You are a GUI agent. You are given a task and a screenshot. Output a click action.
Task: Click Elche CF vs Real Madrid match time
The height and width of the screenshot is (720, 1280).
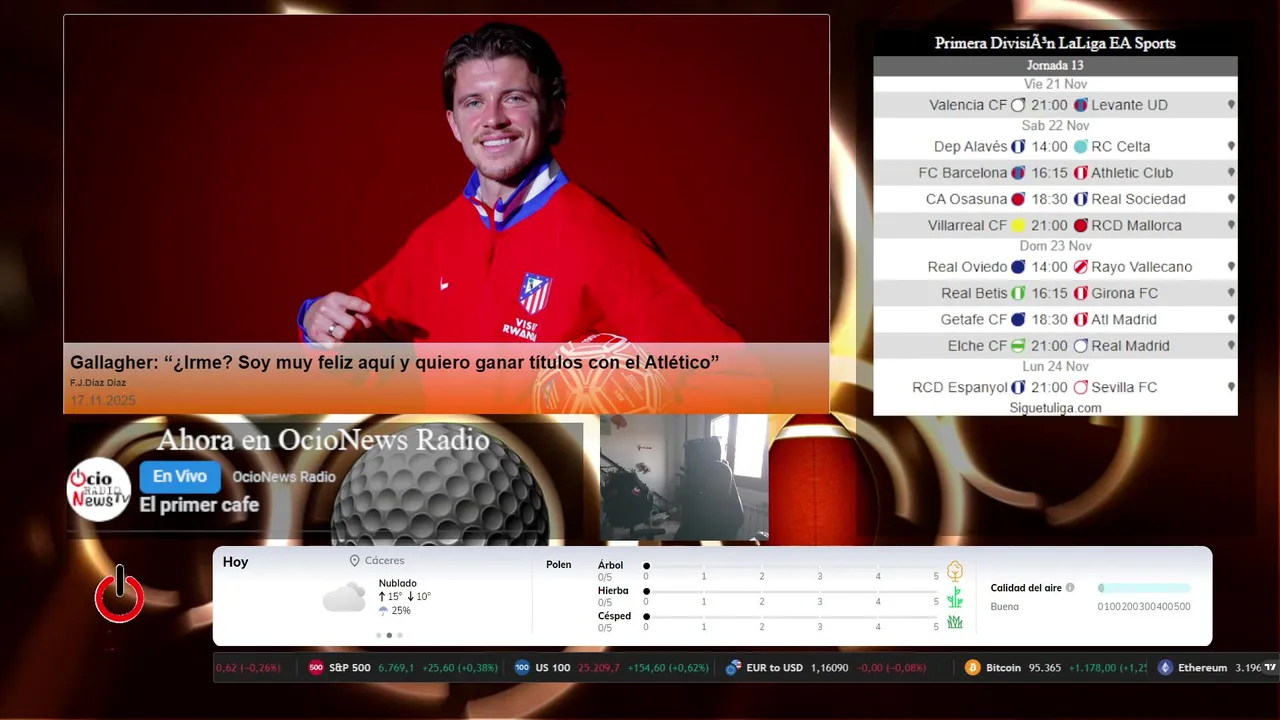pos(1049,346)
